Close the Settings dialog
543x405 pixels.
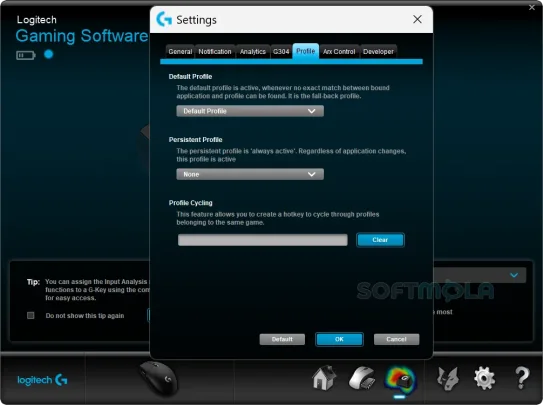(417, 19)
